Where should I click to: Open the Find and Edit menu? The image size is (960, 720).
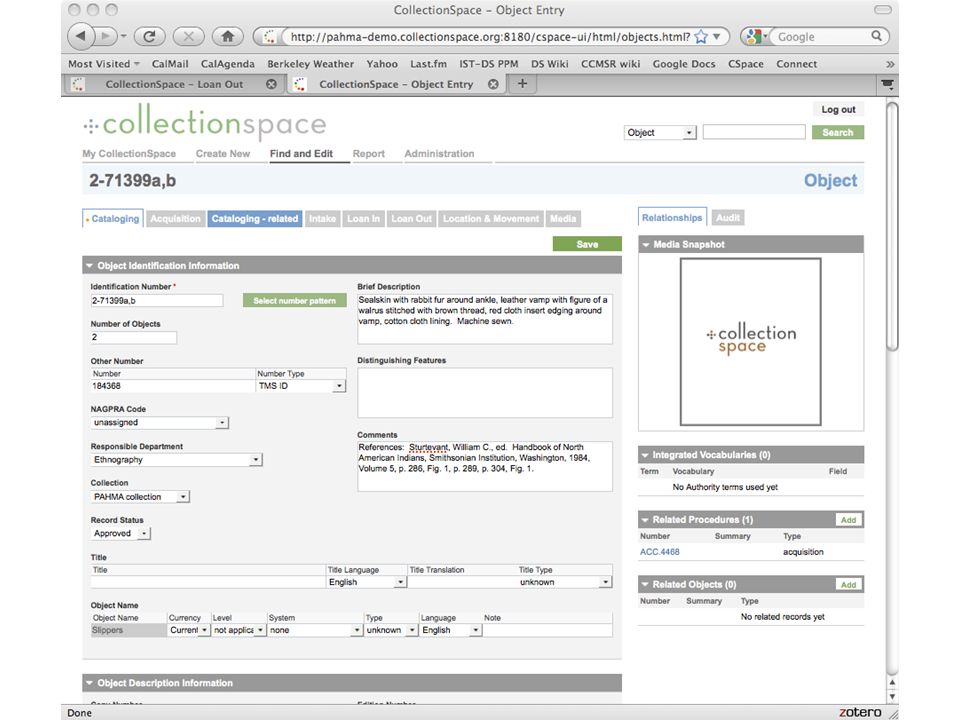coord(301,154)
